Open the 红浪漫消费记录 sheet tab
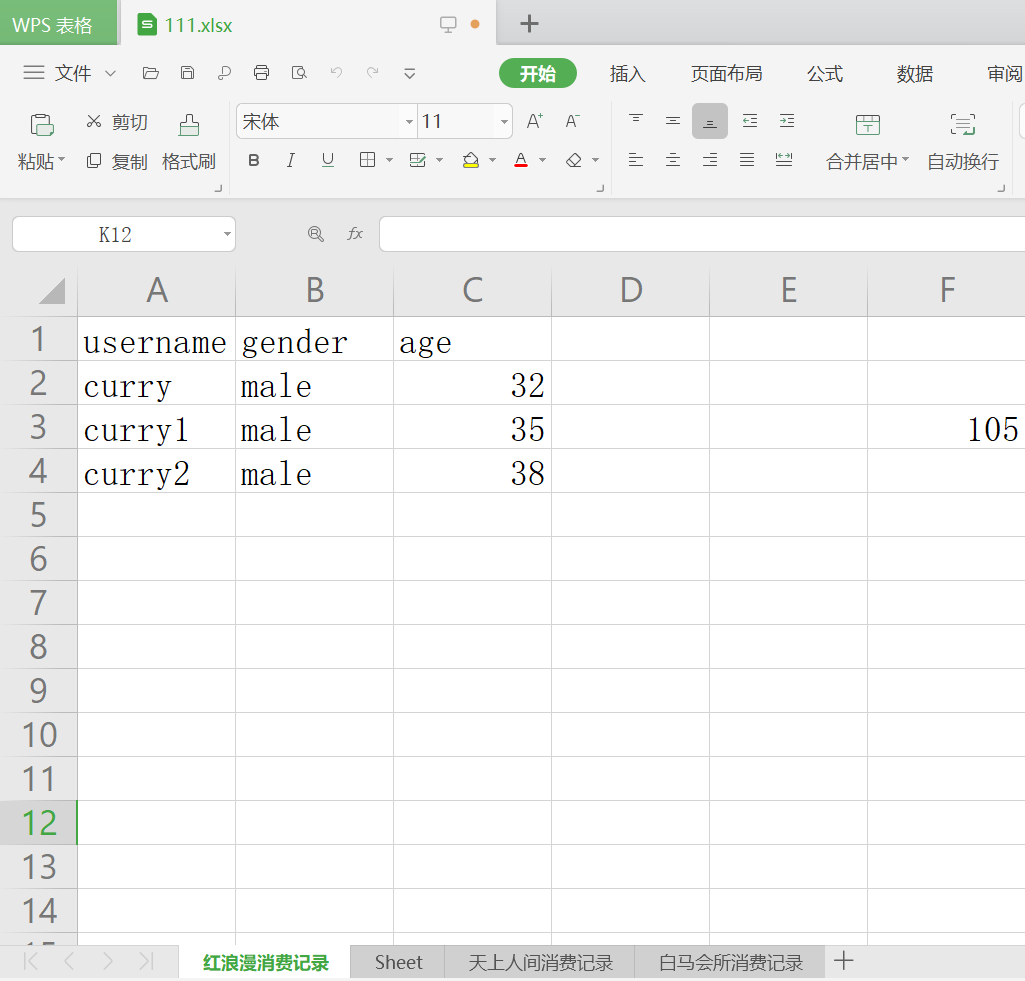Image resolution: width=1025 pixels, height=981 pixels. click(x=265, y=962)
